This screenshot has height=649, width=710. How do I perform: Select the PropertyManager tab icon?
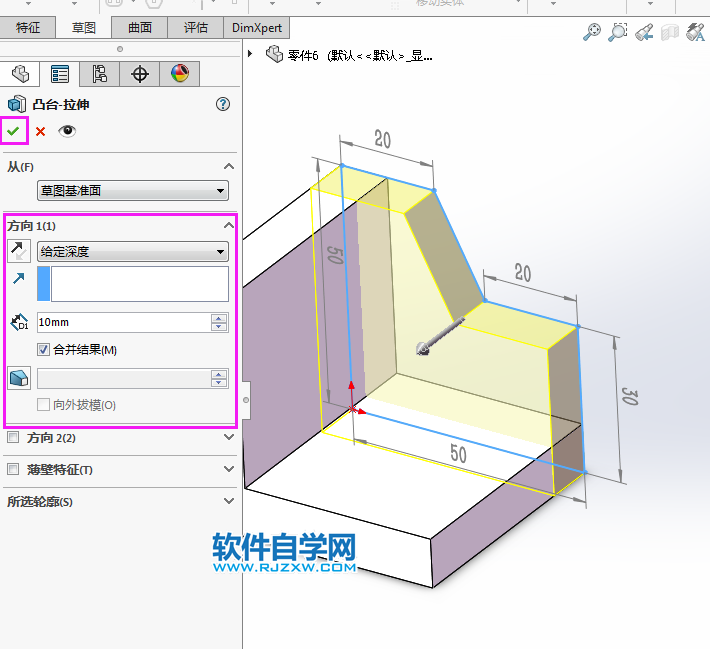click(x=60, y=74)
